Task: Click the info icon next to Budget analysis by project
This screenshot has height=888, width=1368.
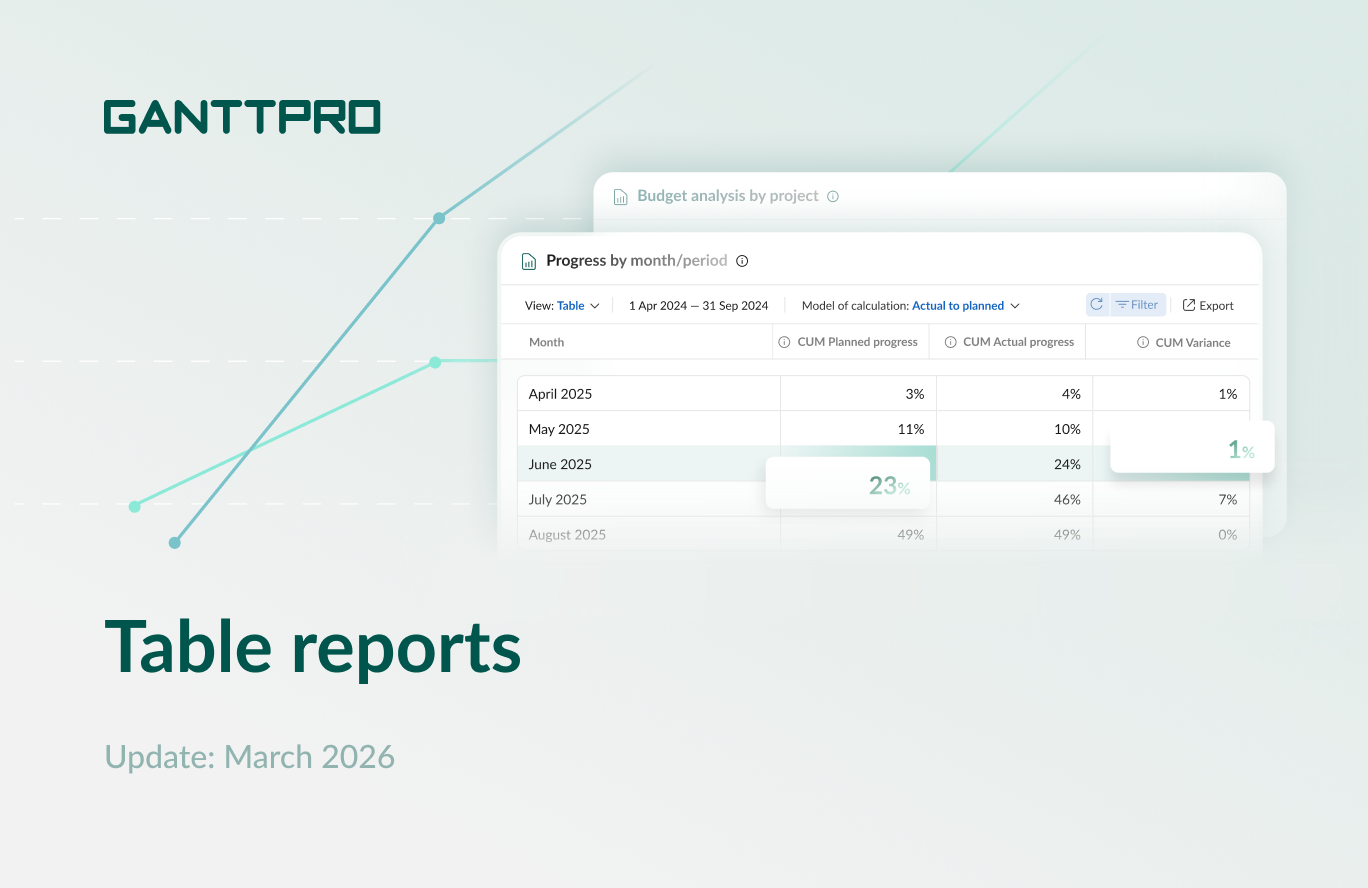Action: (832, 195)
